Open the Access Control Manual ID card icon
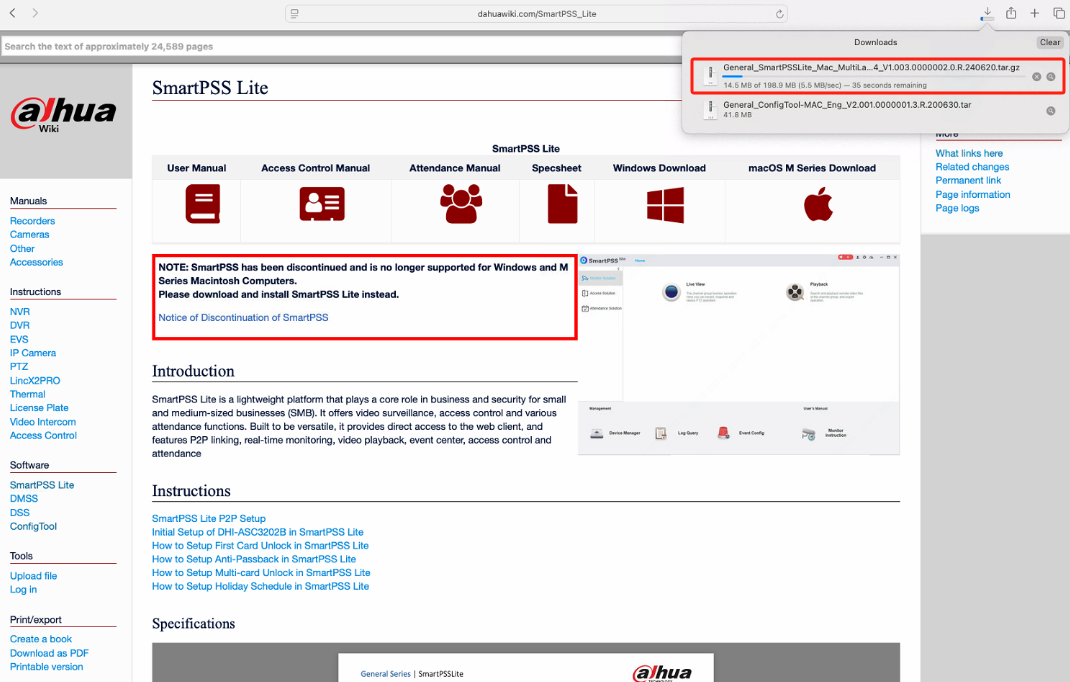 tap(321, 204)
